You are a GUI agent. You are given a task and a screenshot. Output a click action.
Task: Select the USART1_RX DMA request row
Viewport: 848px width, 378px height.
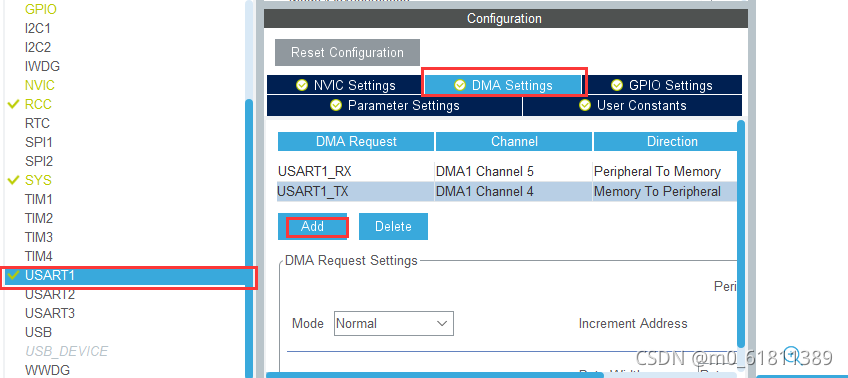coord(507,172)
